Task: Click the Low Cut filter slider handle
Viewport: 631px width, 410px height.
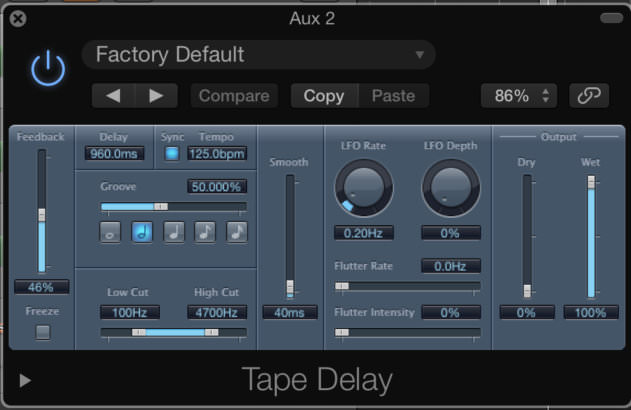Action: [x=139, y=332]
